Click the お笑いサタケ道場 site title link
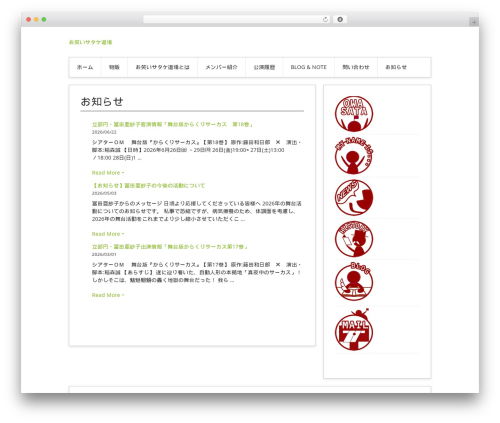500x423 pixels. (90, 42)
